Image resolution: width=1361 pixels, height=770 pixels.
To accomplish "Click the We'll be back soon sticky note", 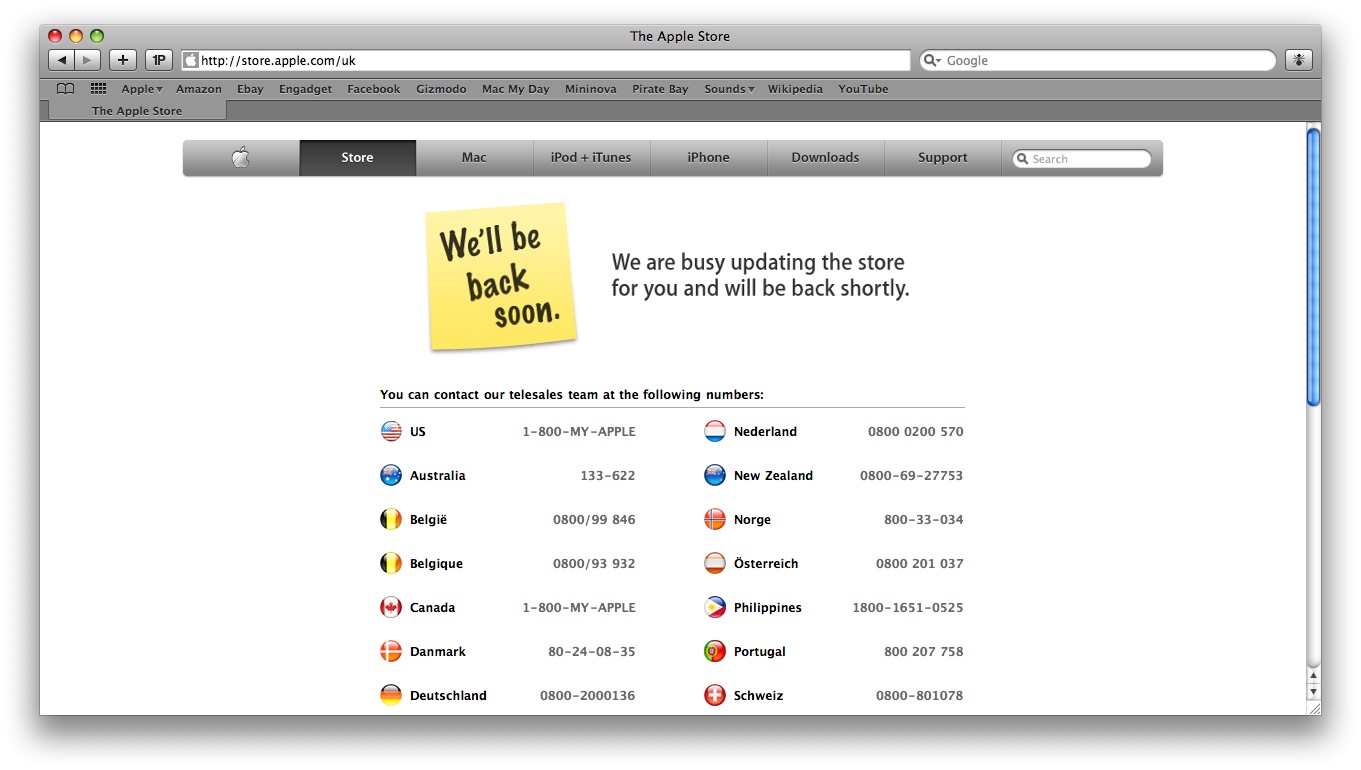I will (x=501, y=276).
